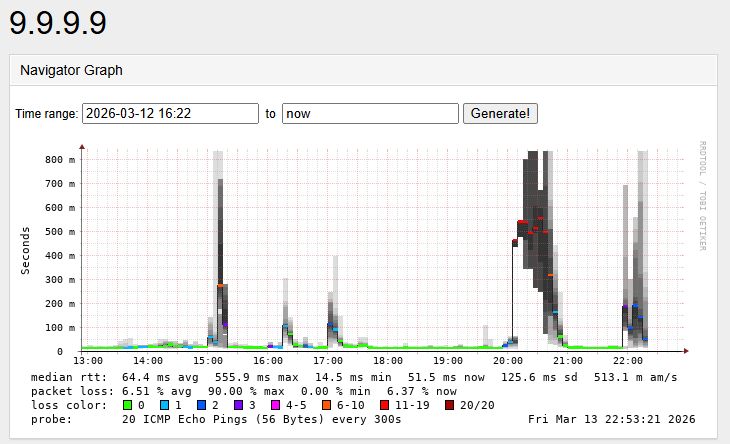
Task: Click the 100 m y-axis value
Action: pyautogui.click(x=60, y=328)
